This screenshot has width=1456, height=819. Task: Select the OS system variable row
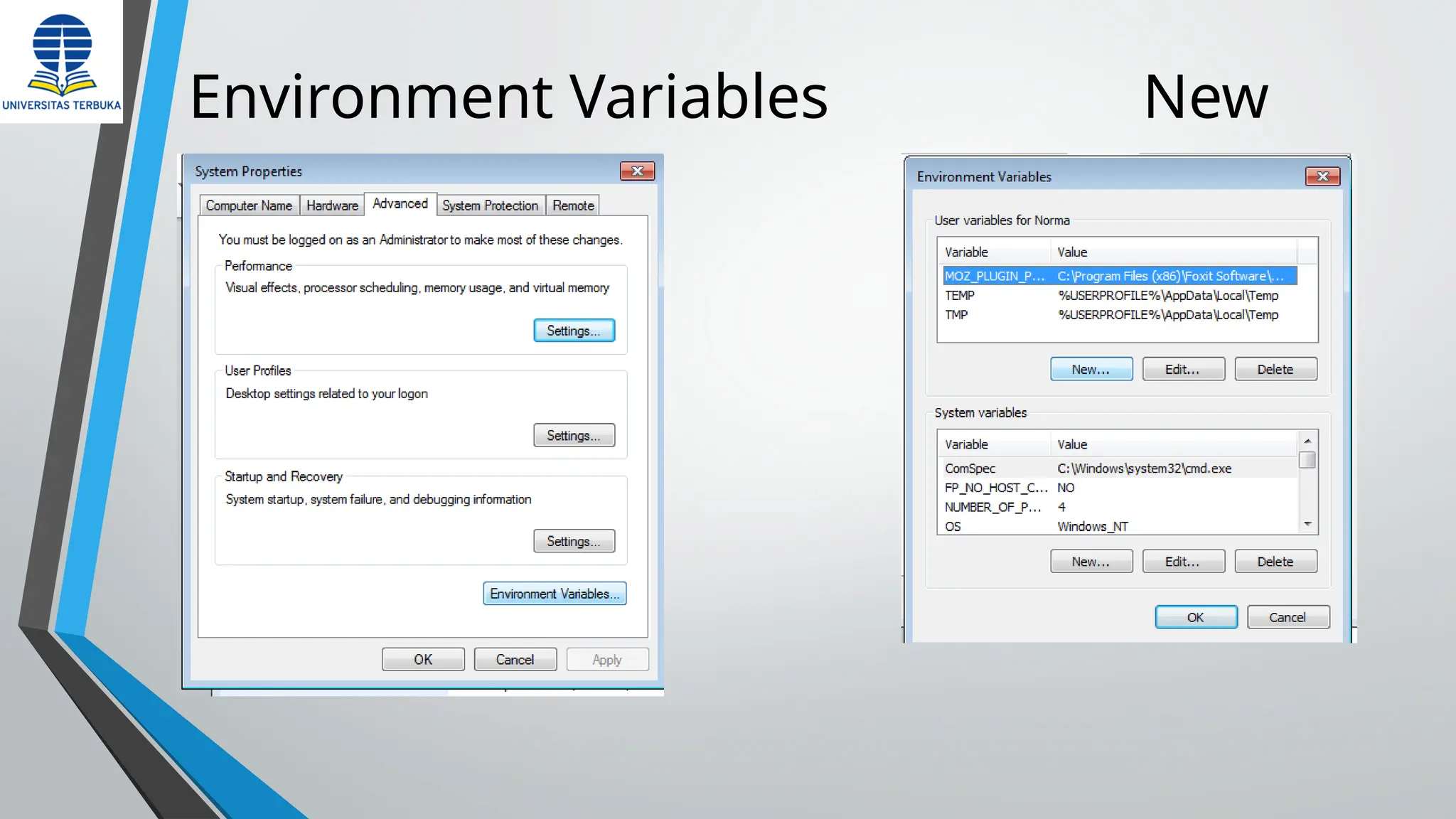[x=1120, y=526]
